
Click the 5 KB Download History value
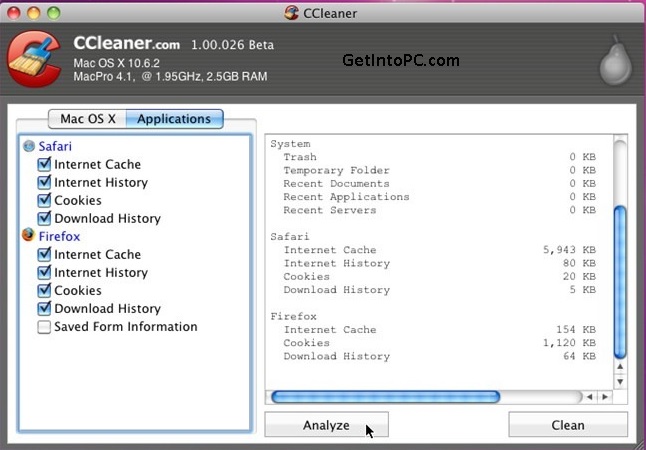pos(583,290)
